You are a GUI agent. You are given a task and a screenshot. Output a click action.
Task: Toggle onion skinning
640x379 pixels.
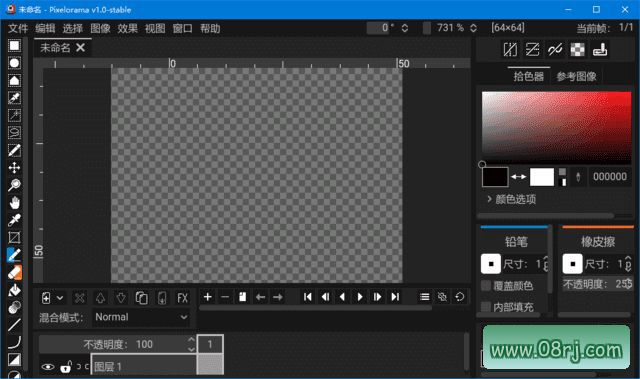click(442, 297)
